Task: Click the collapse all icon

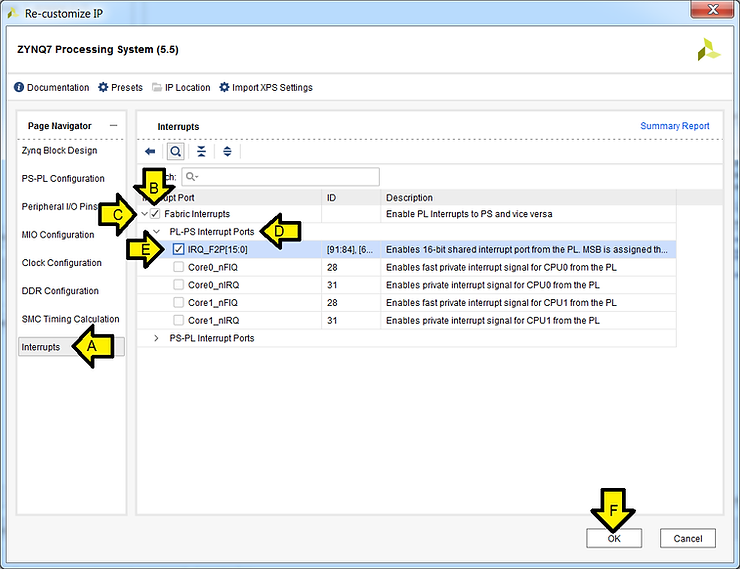Action: click(x=201, y=151)
